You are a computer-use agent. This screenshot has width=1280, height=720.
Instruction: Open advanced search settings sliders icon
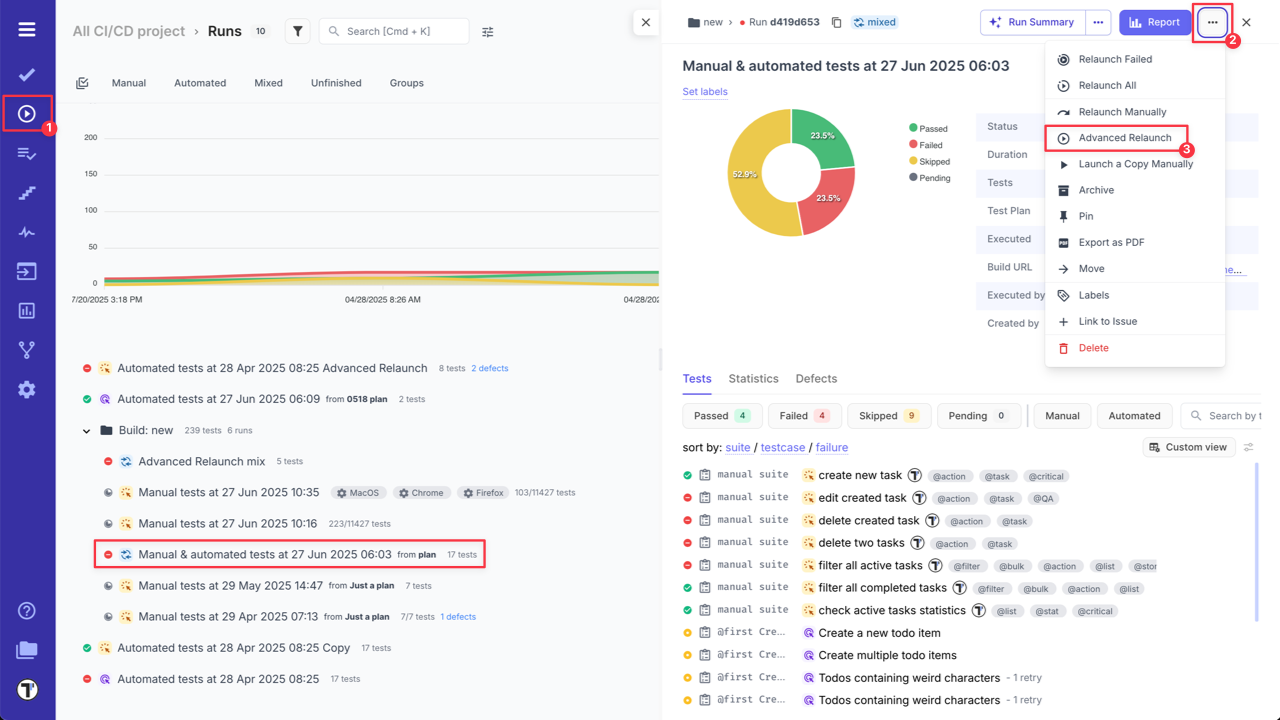coord(487,31)
